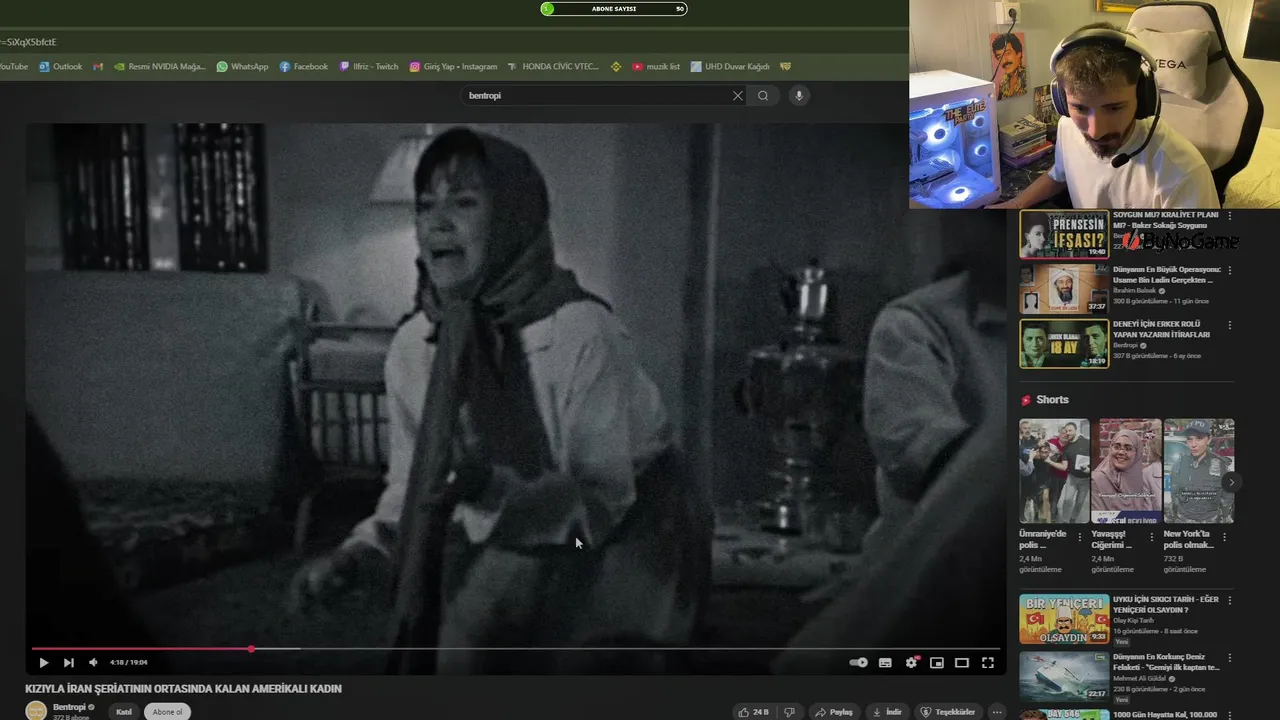1280x720 pixels.
Task: Open the Facebook bookmark
Action: [304, 67]
